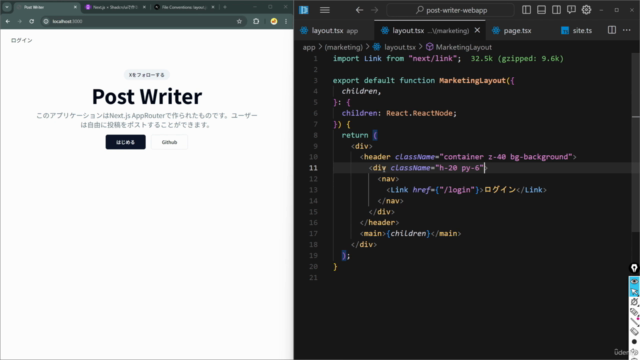Image resolution: width=640 pixels, height=360 pixels.
Task: Switch to the Post Writer browser tab
Action: coord(47,7)
